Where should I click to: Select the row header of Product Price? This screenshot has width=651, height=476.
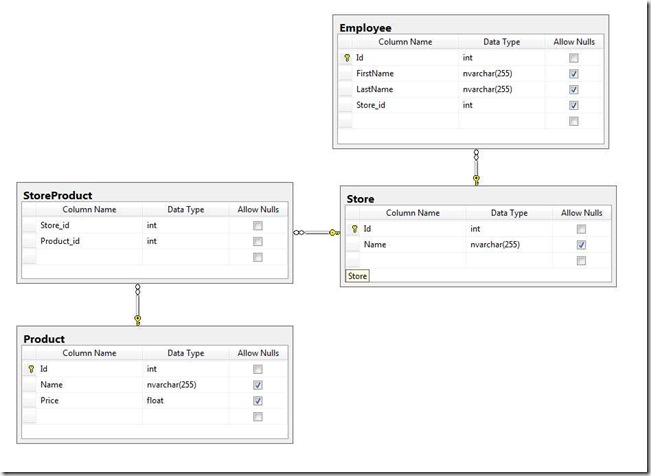tap(29, 401)
